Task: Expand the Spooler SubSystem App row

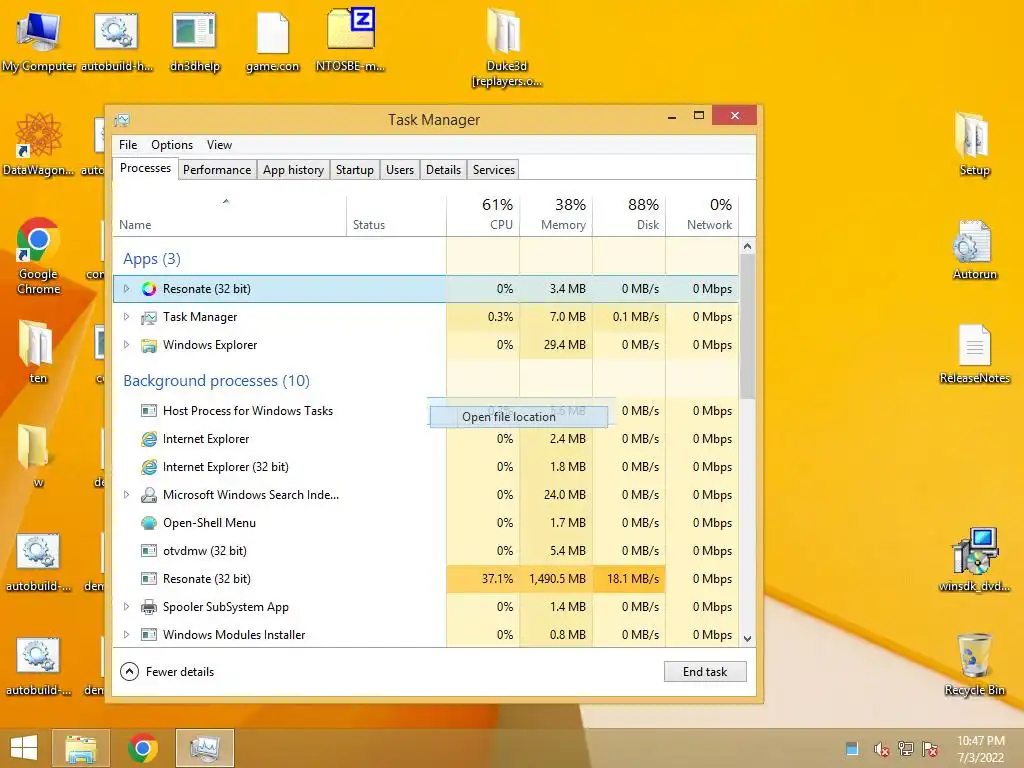Action: 127,607
